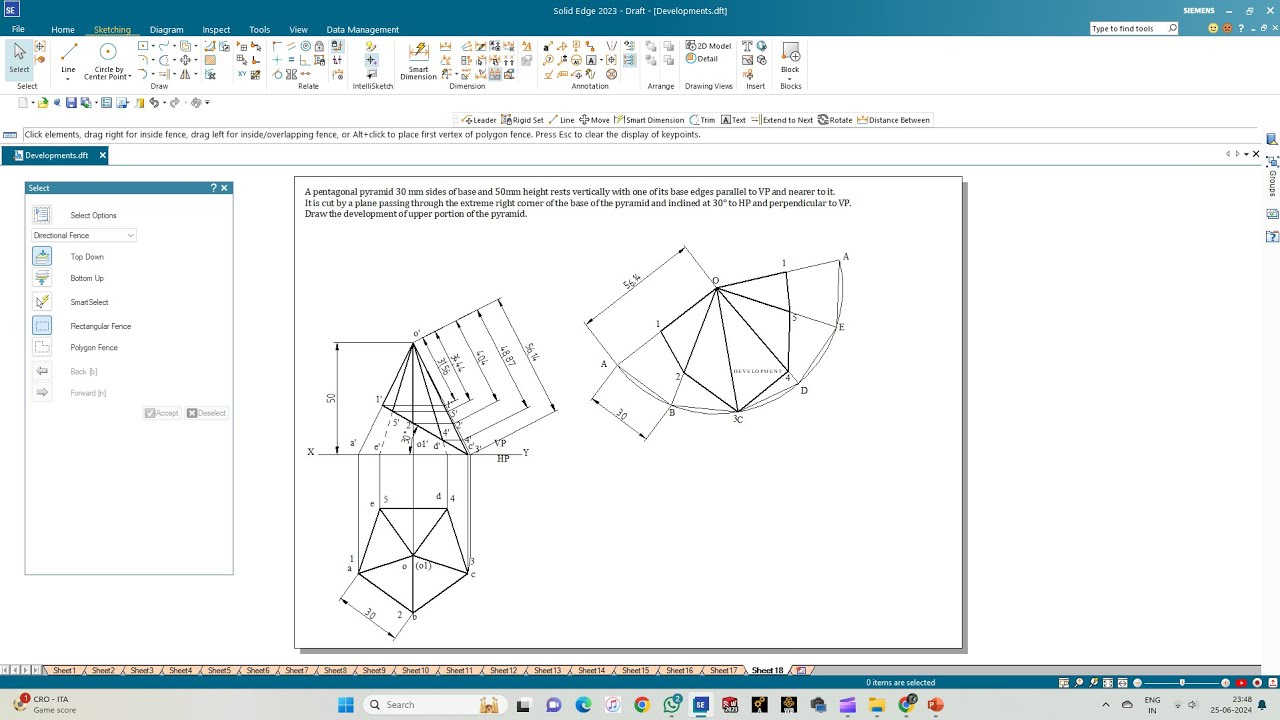The height and width of the screenshot is (720, 1280).
Task: Create a new document from quick toolbar
Action: [x=23, y=103]
